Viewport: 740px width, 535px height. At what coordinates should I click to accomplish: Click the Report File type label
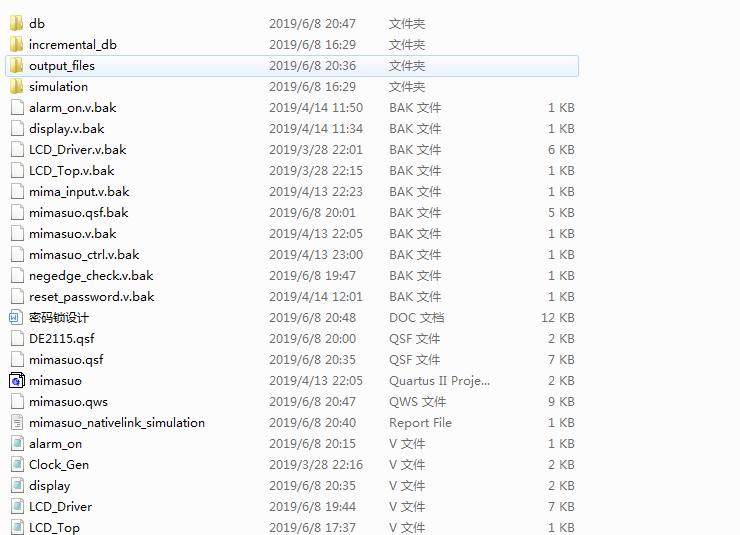[x=420, y=423]
